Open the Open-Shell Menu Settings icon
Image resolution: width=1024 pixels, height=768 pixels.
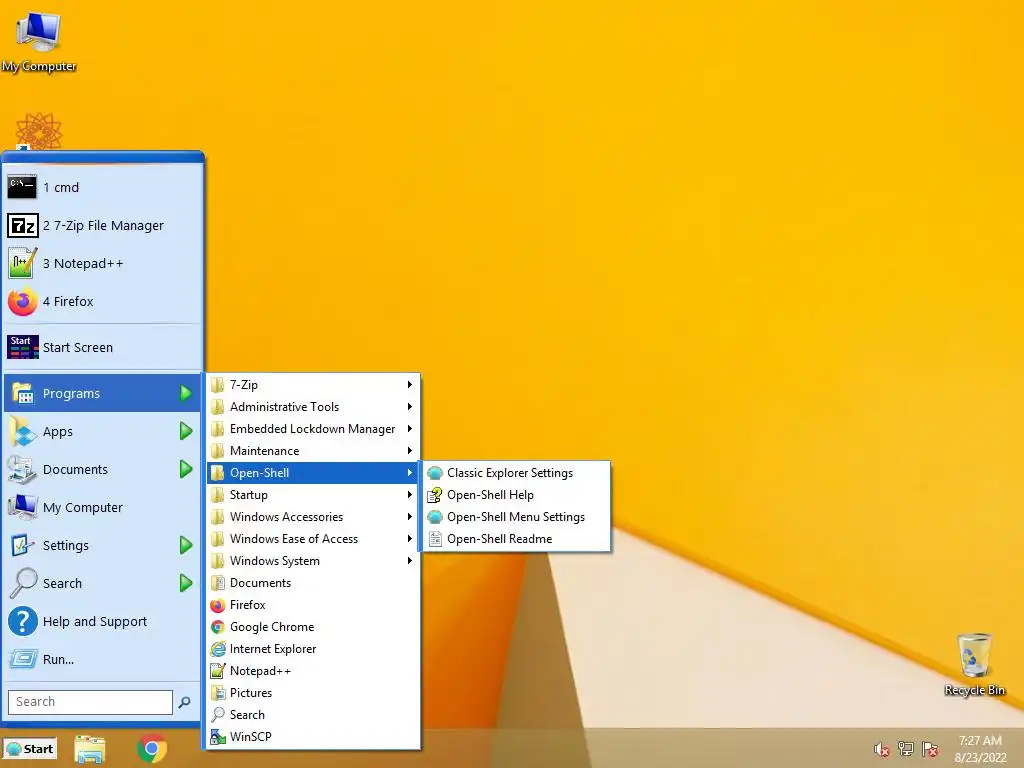tap(435, 517)
